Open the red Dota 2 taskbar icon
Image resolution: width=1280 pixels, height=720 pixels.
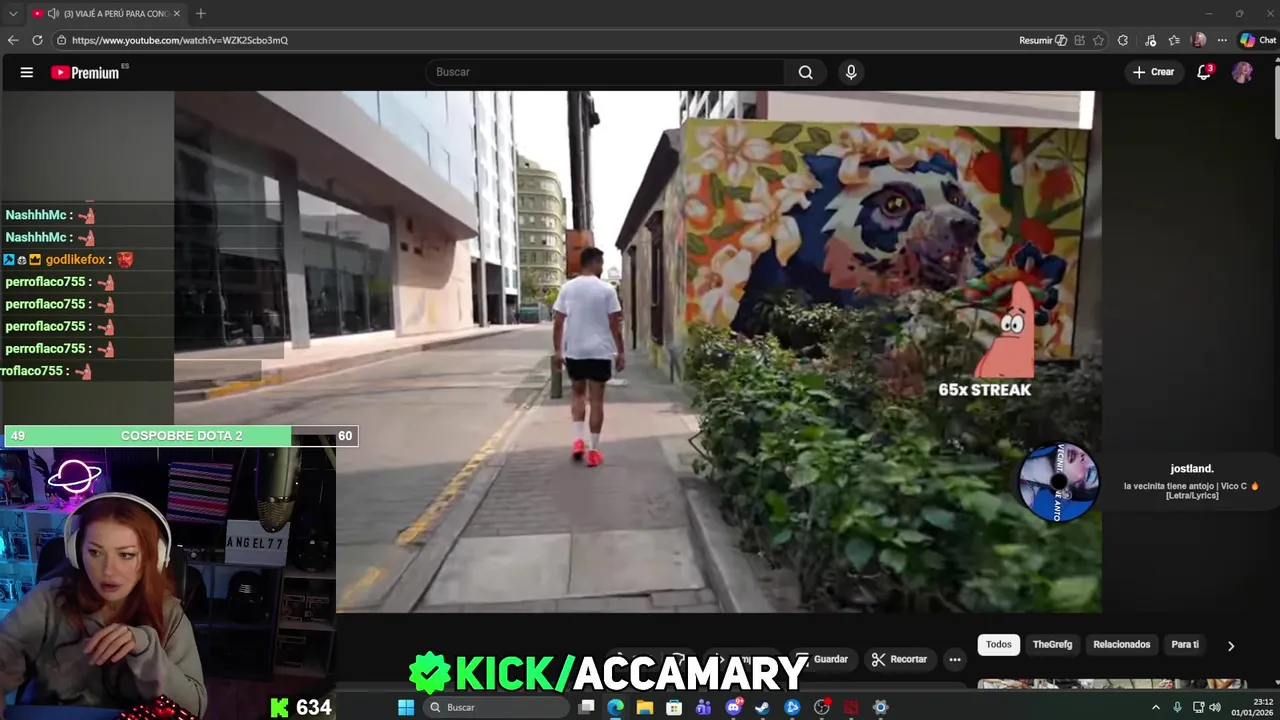click(851, 707)
